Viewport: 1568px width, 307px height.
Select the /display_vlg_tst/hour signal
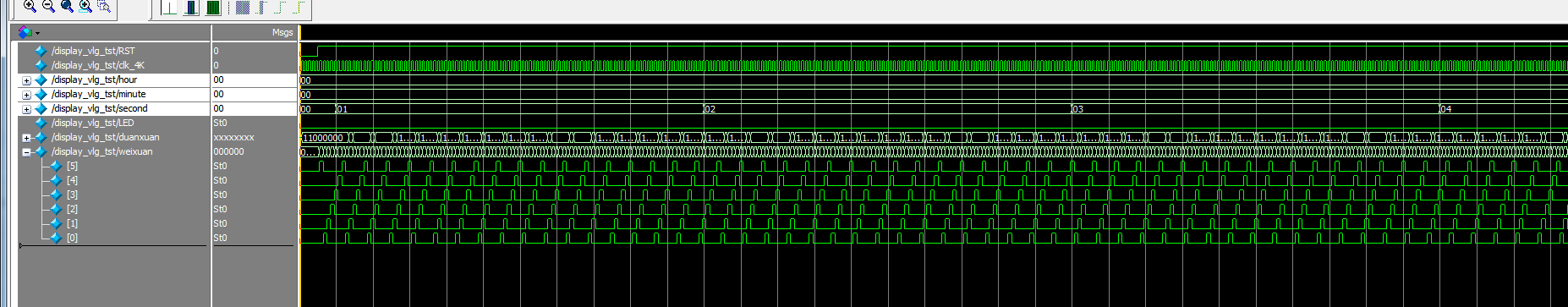point(94,79)
